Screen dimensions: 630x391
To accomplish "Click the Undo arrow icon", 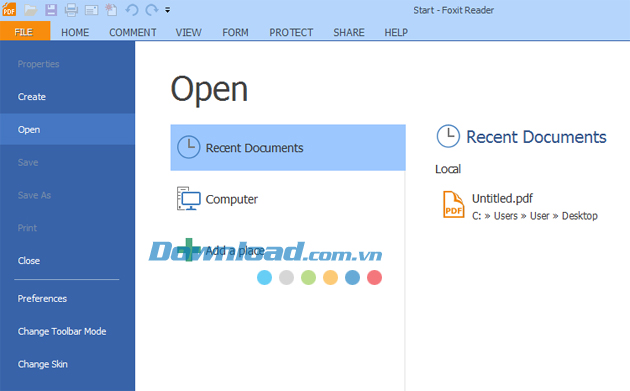I will (131, 10).
